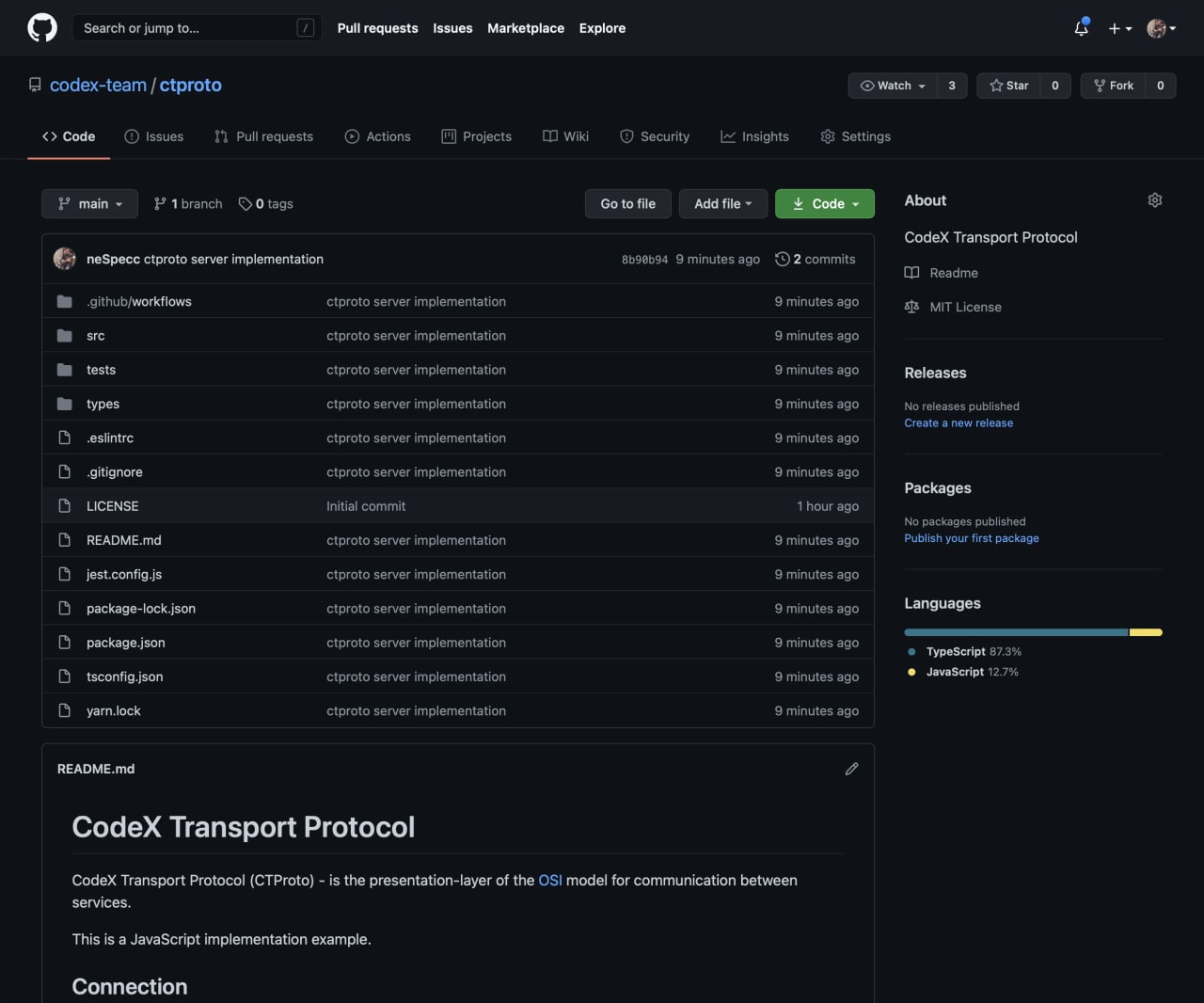Click the watchers count 3

952,86
